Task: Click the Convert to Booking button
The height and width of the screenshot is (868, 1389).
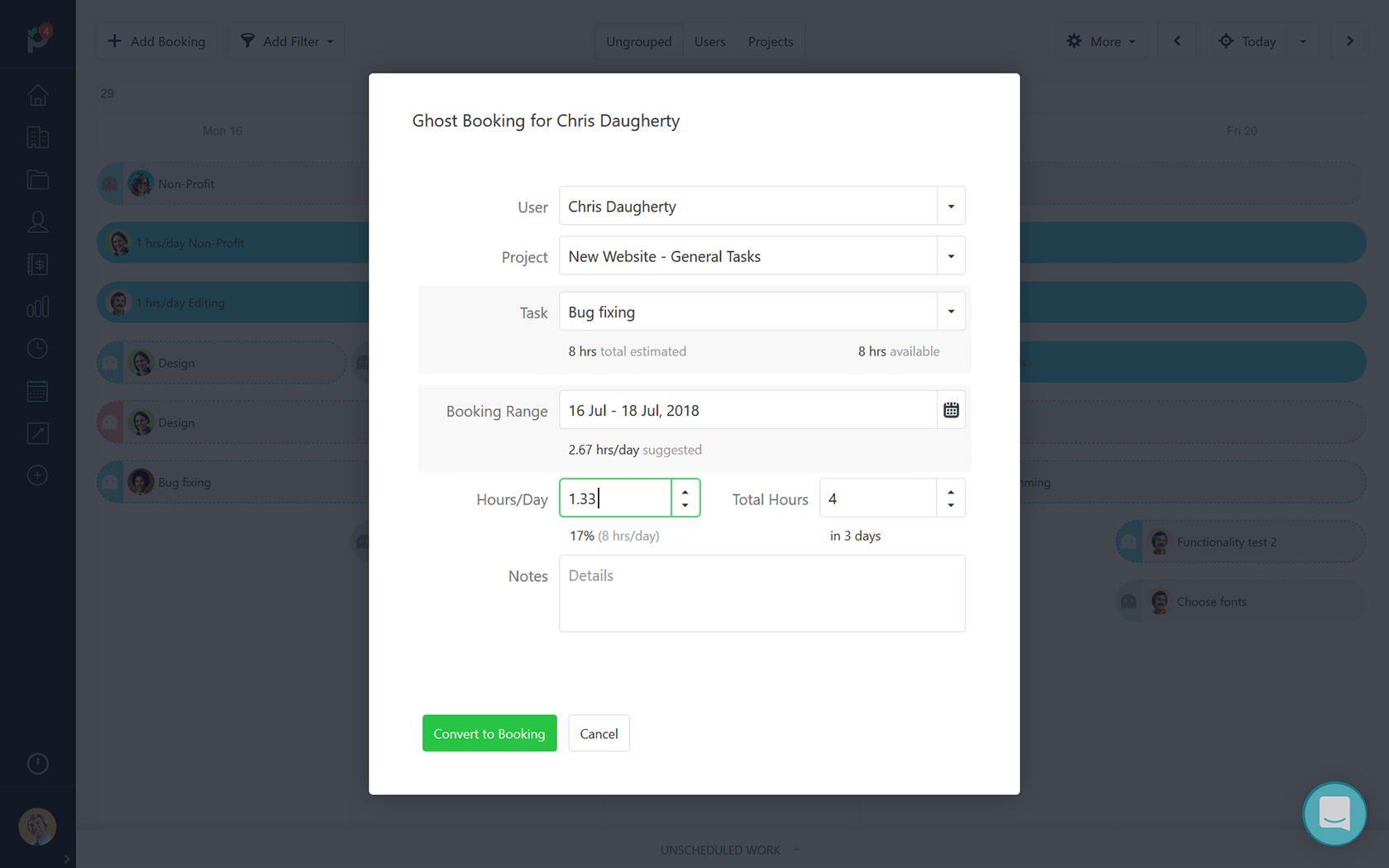Action: (x=489, y=733)
